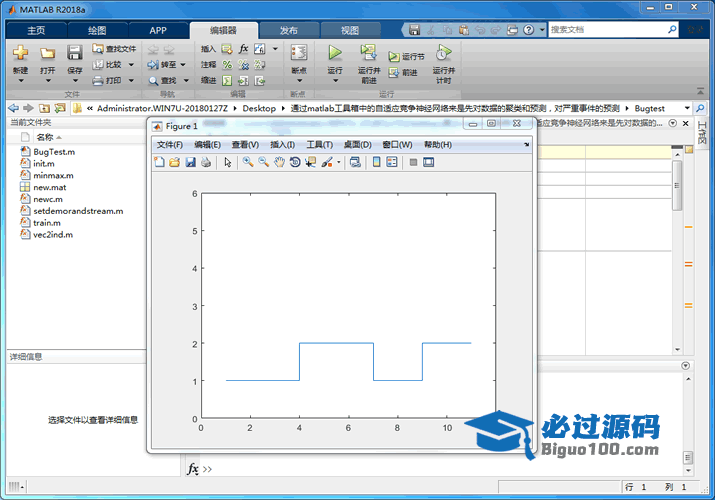This screenshot has height=500, width=715.
Task: Open dropdown under New (新建) button
Action: (21, 81)
